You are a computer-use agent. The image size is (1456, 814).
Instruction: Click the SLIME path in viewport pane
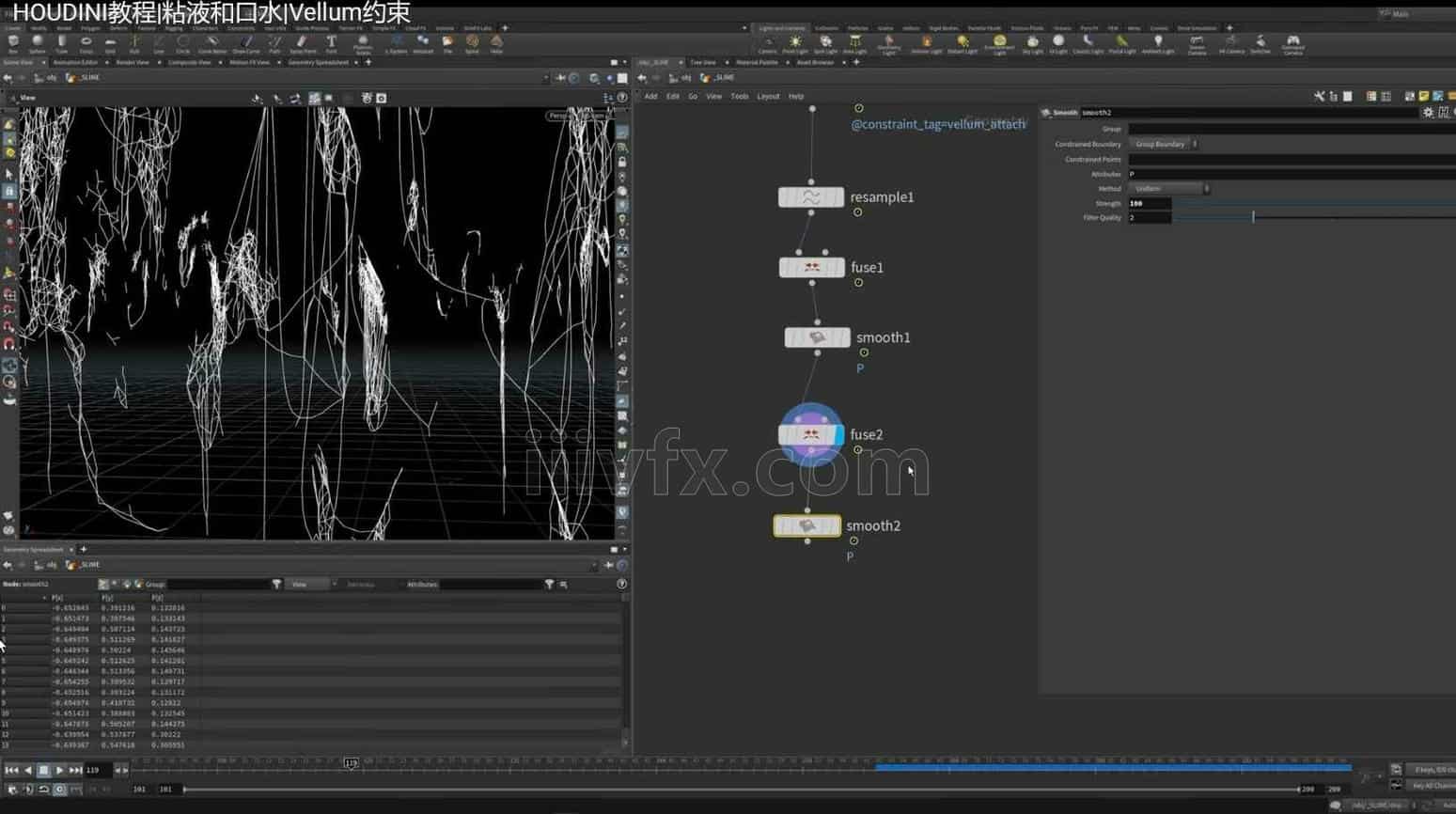[90, 78]
